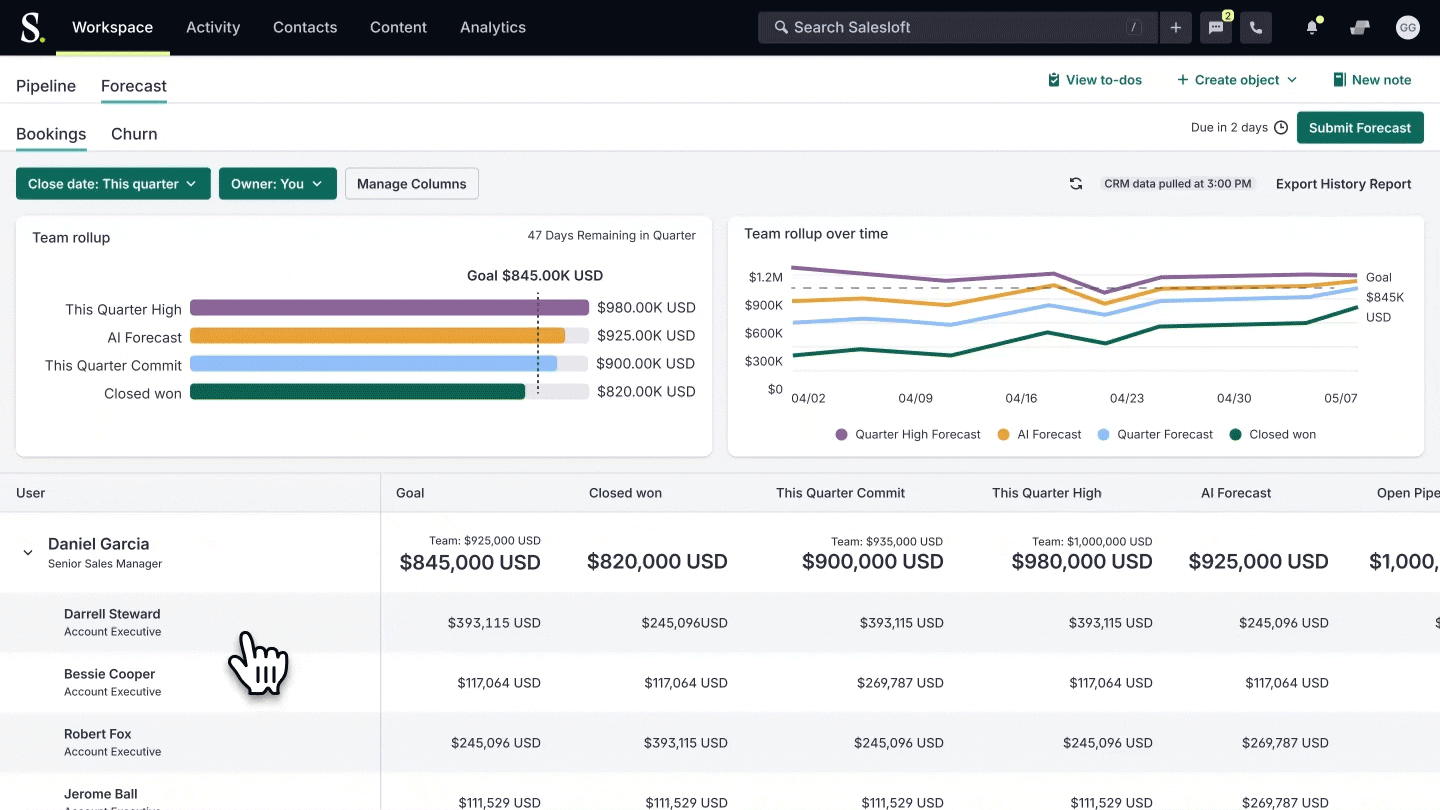1440x810 pixels.
Task: Switch to the Pipeline tab
Action: pyautogui.click(x=46, y=86)
